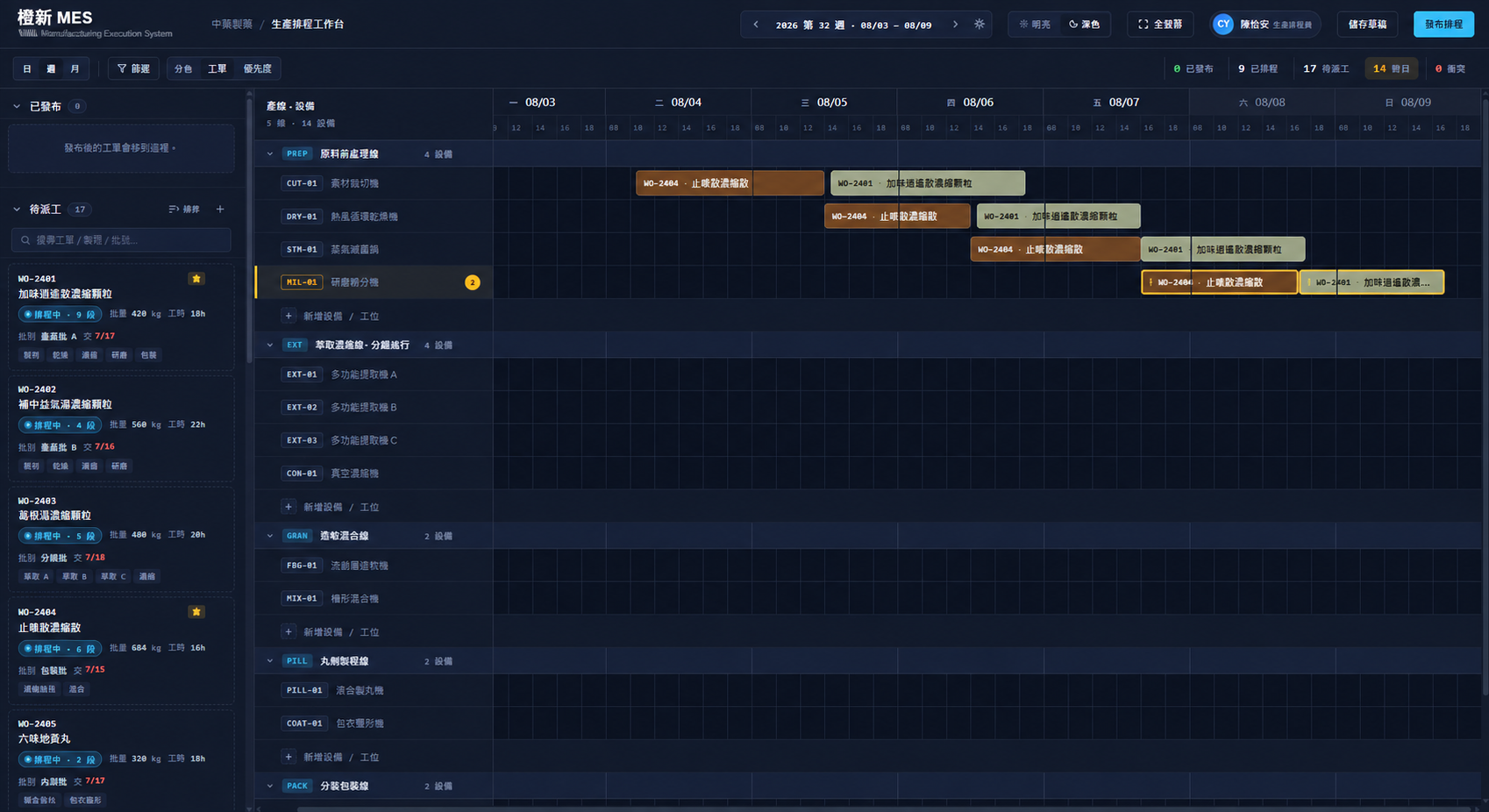Click the today sun icon in week selector
The width and height of the screenshot is (1489, 812).
pyautogui.click(x=980, y=25)
